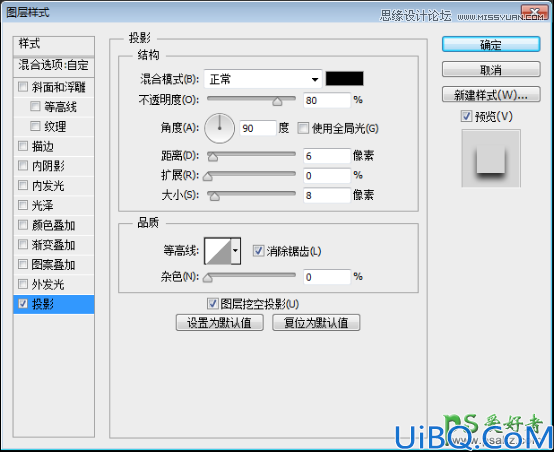The image size is (554, 452).
Task: Click the opacity field showing 80
Action: pos(327,100)
